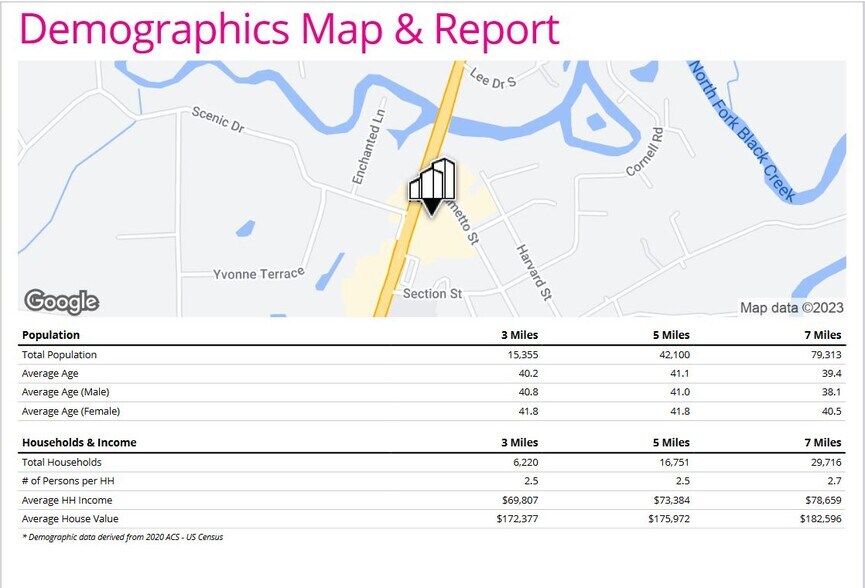Click the building marker pin on the map
Image resolution: width=865 pixels, height=588 pixels.
432,186
